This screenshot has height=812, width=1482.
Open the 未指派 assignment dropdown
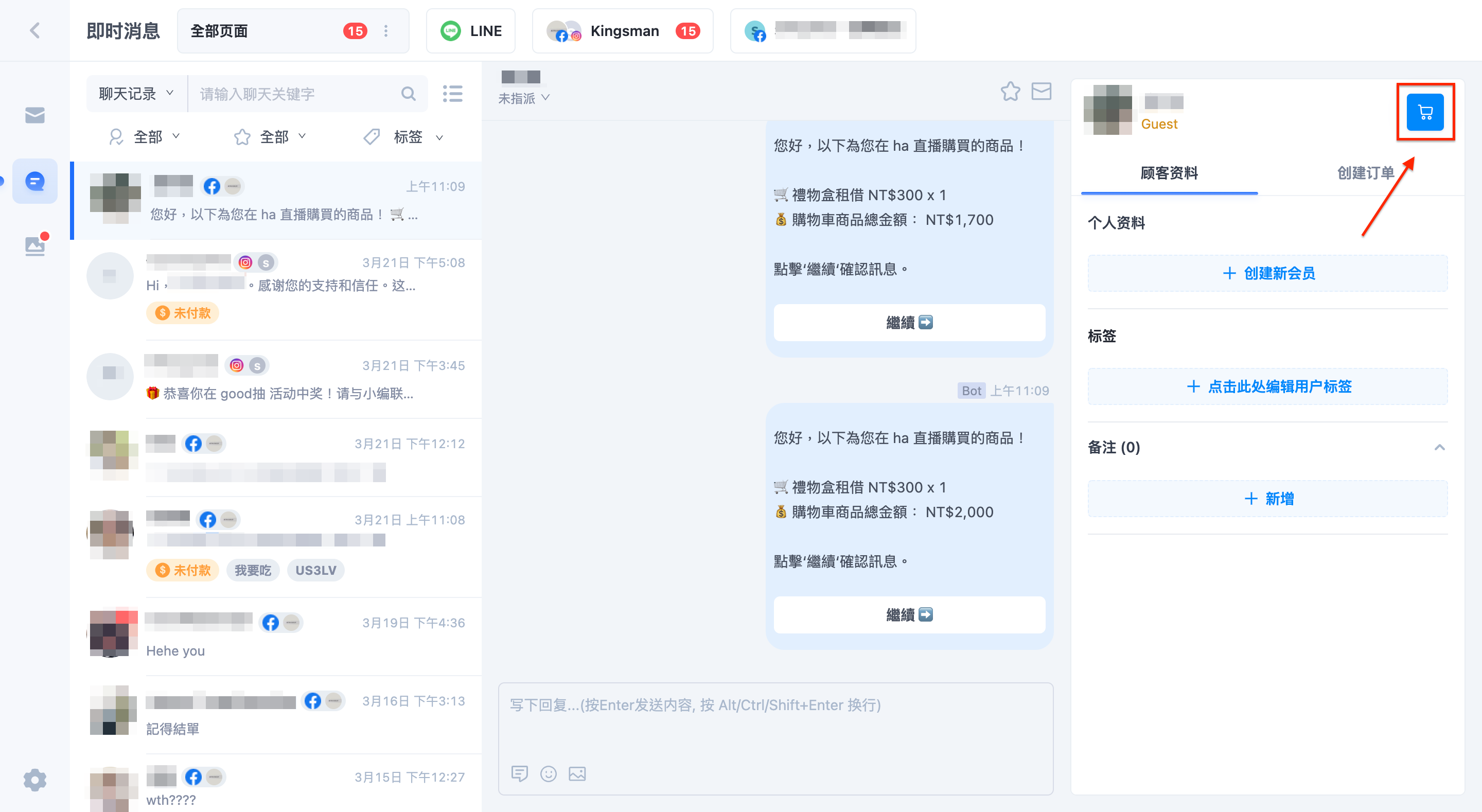[523, 98]
